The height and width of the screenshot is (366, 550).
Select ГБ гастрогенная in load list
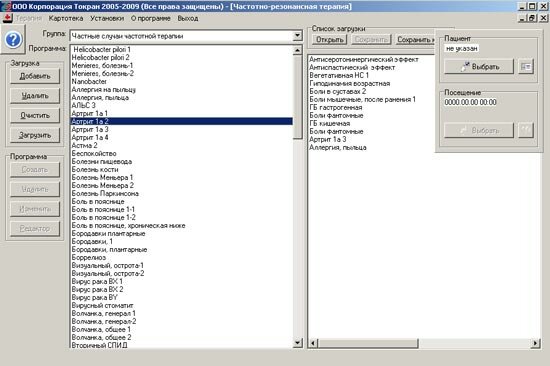tap(336, 108)
